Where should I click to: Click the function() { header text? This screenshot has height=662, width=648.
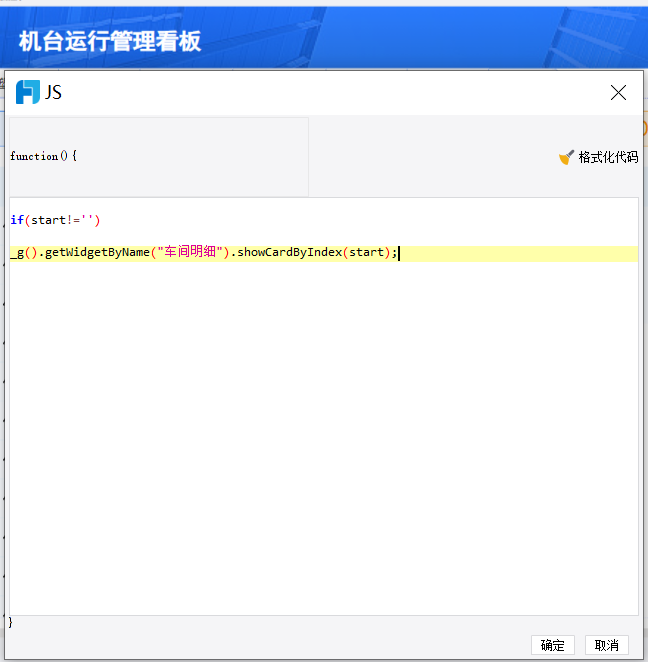click(43, 156)
